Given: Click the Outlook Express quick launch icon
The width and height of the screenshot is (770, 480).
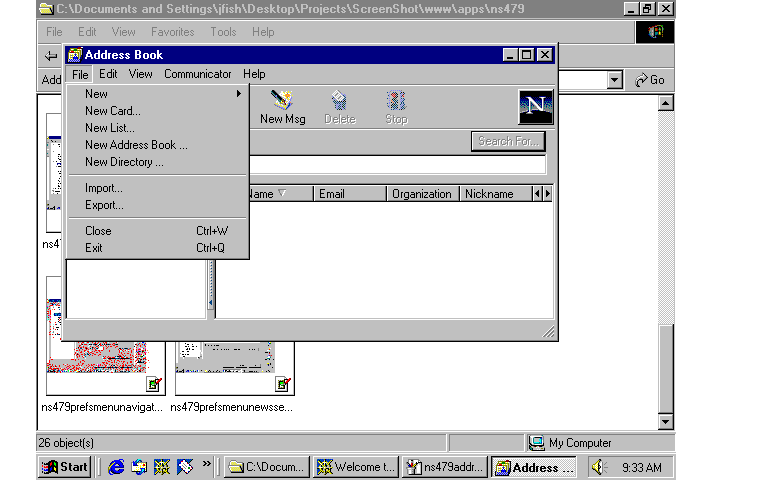Looking at the screenshot, I should [x=139, y=467].
